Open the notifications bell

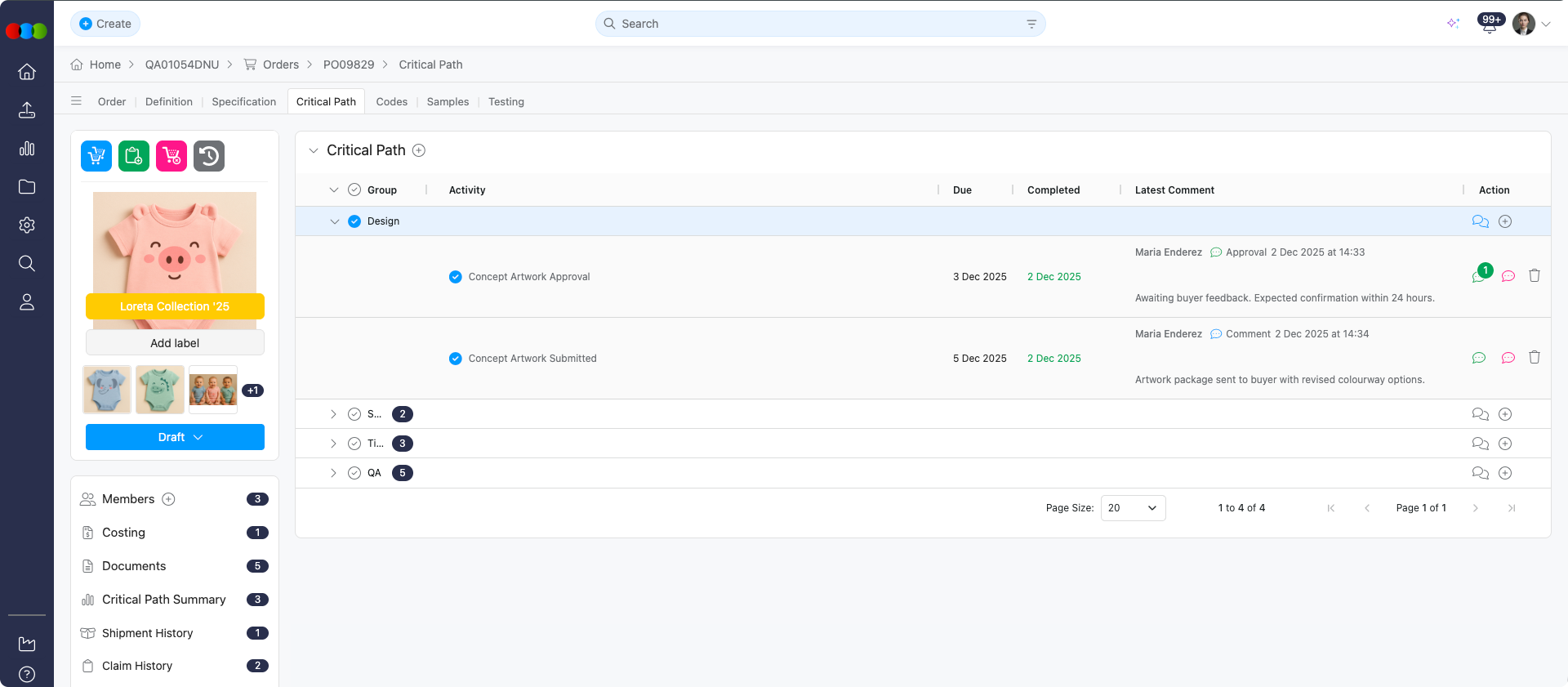click(x=1490, y=25)
